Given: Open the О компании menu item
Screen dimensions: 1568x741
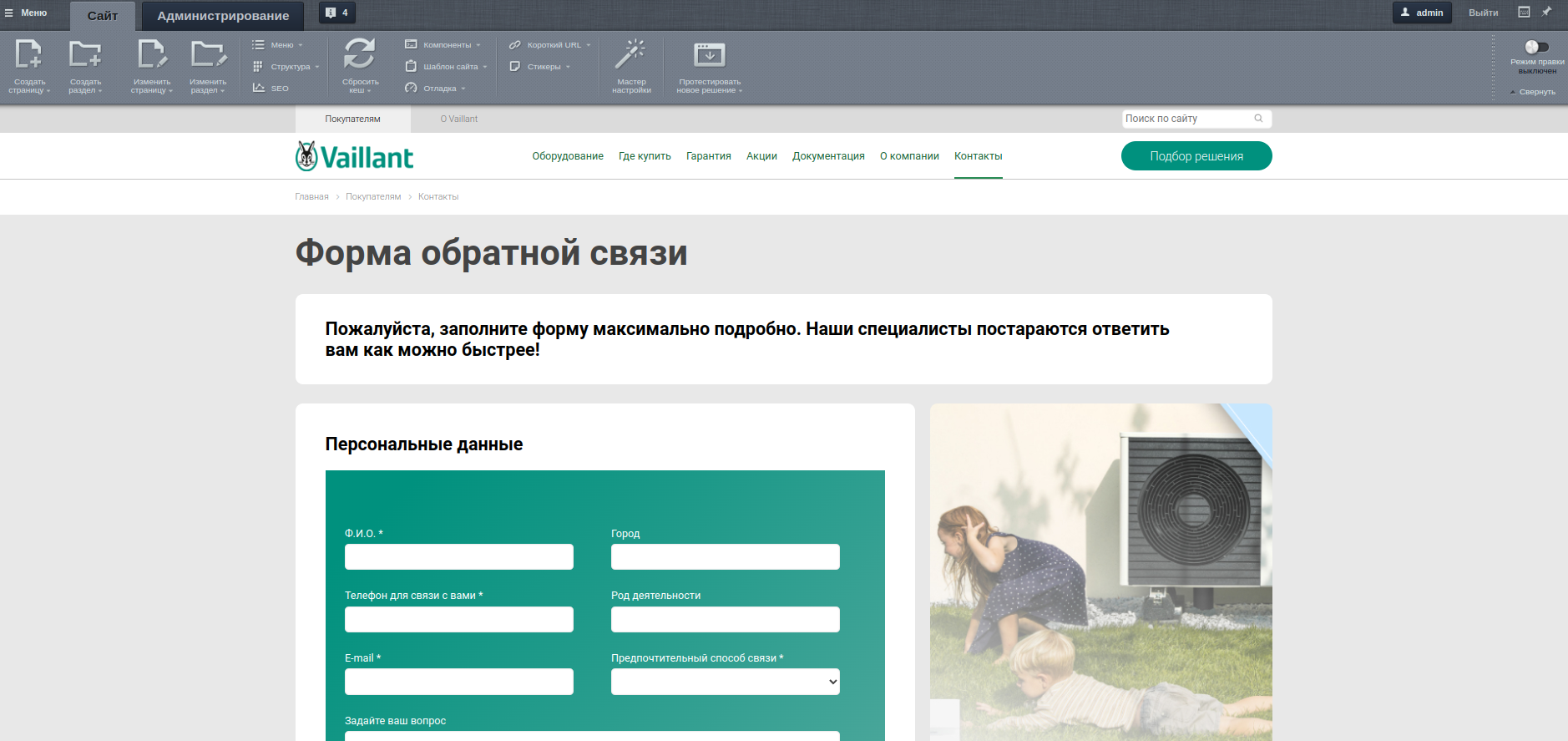Looking at the screenshot, I should [909, 156].
